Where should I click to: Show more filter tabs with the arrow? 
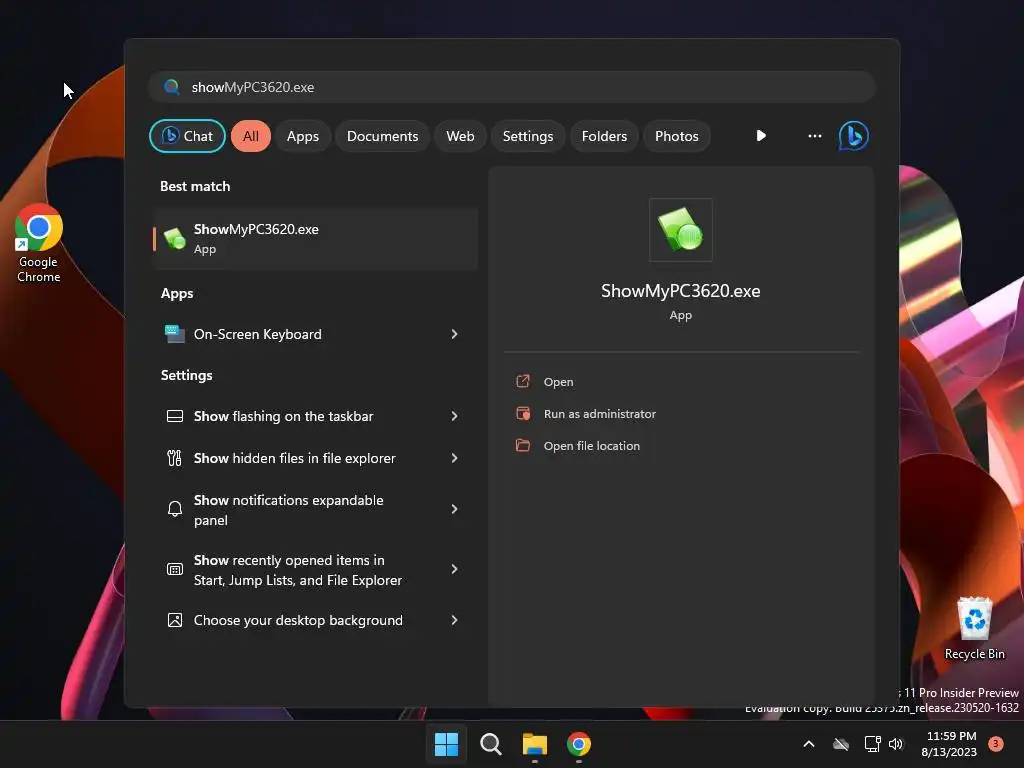pyautogui.click(x=761, y=136)
